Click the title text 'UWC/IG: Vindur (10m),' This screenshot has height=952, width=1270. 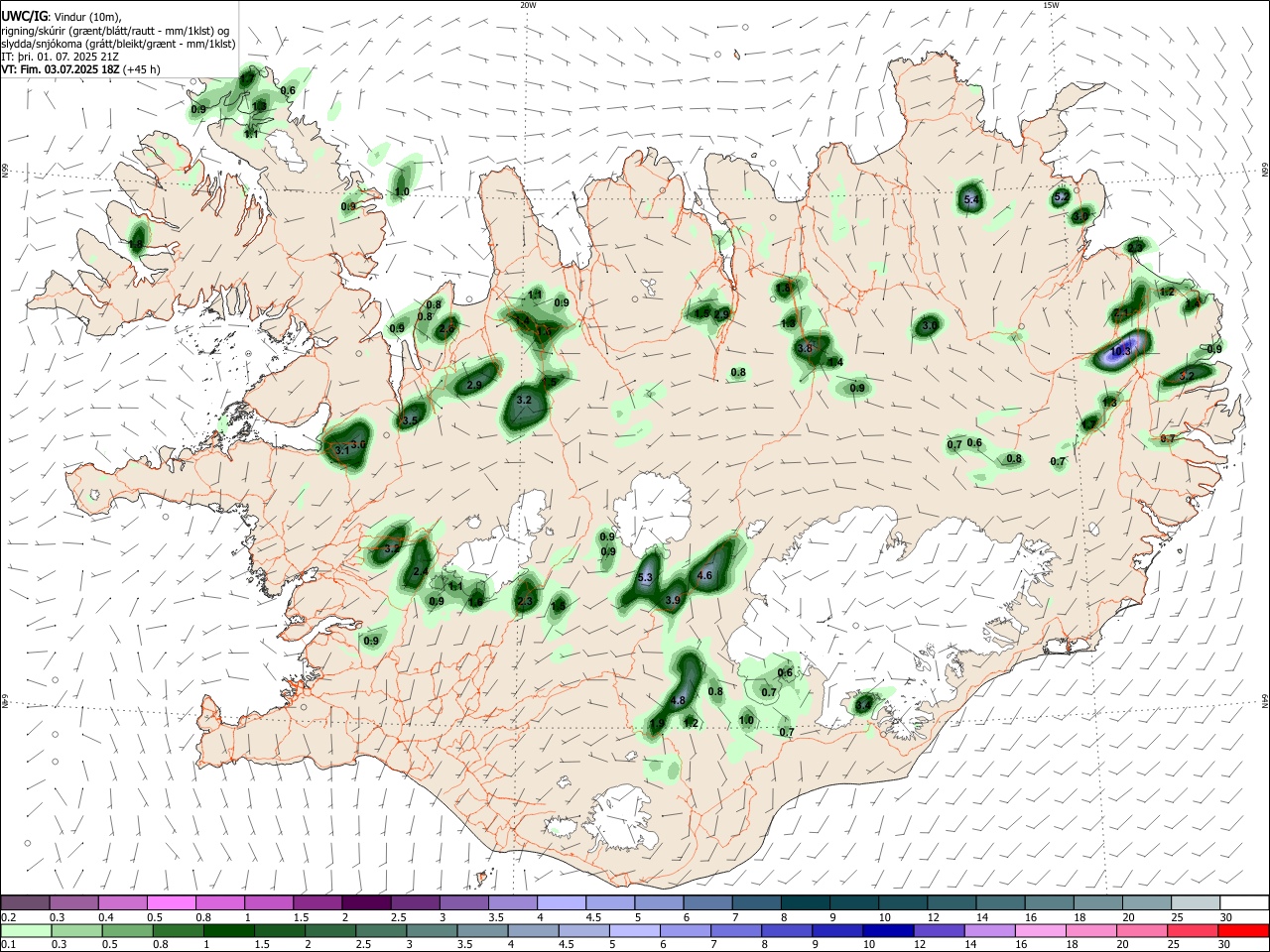click(62, 17)
